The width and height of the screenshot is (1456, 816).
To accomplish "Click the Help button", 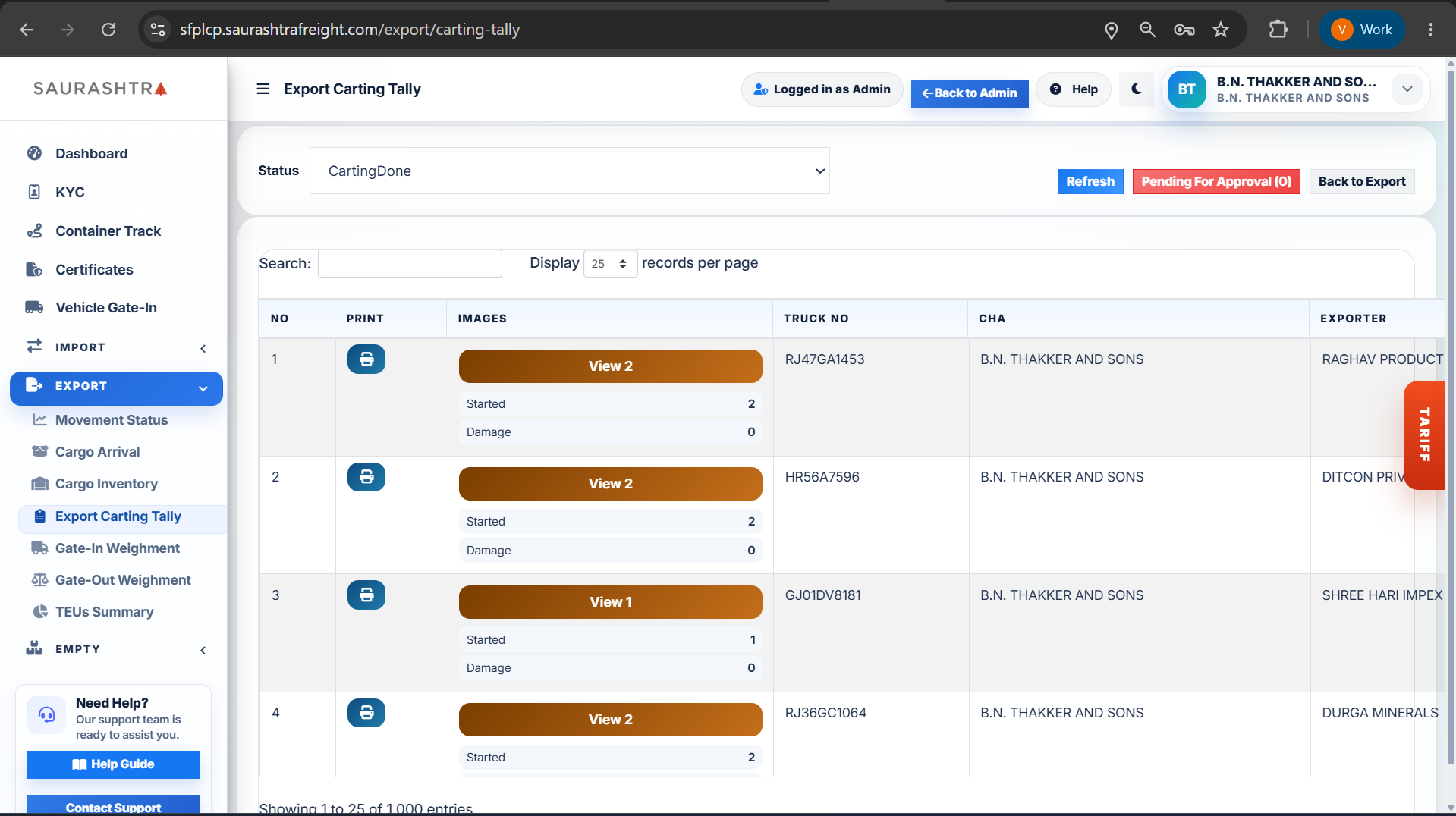I will (x=1074, y=89).
